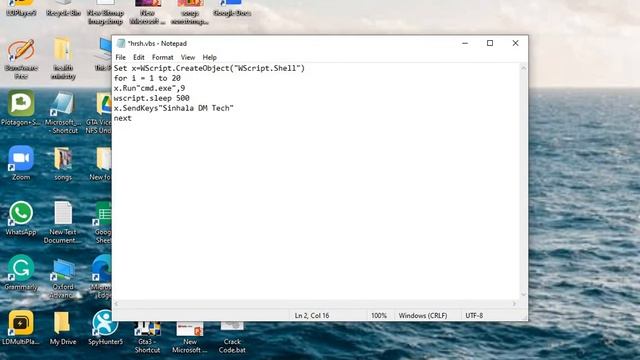Launch WhatsApp from the desktop

(x=20, y=214)
